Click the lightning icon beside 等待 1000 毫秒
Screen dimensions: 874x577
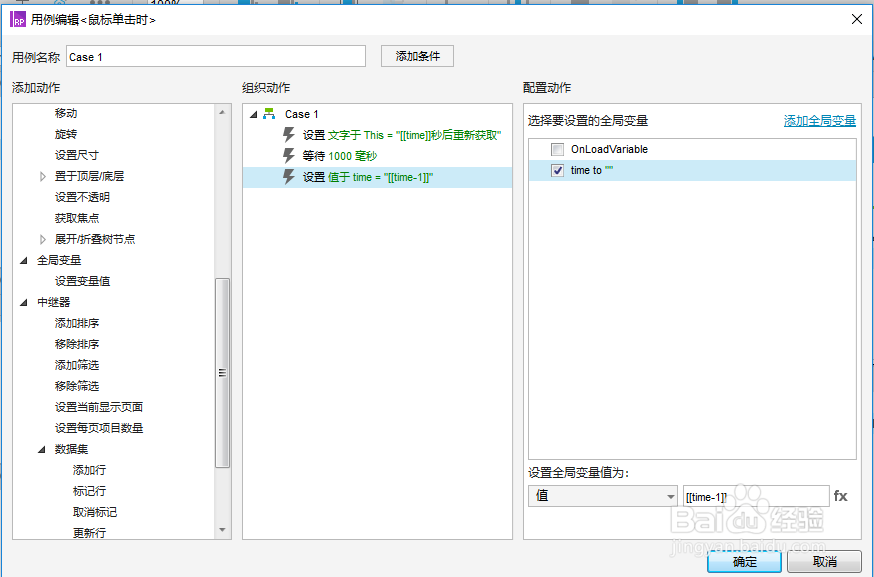point(289,156)
